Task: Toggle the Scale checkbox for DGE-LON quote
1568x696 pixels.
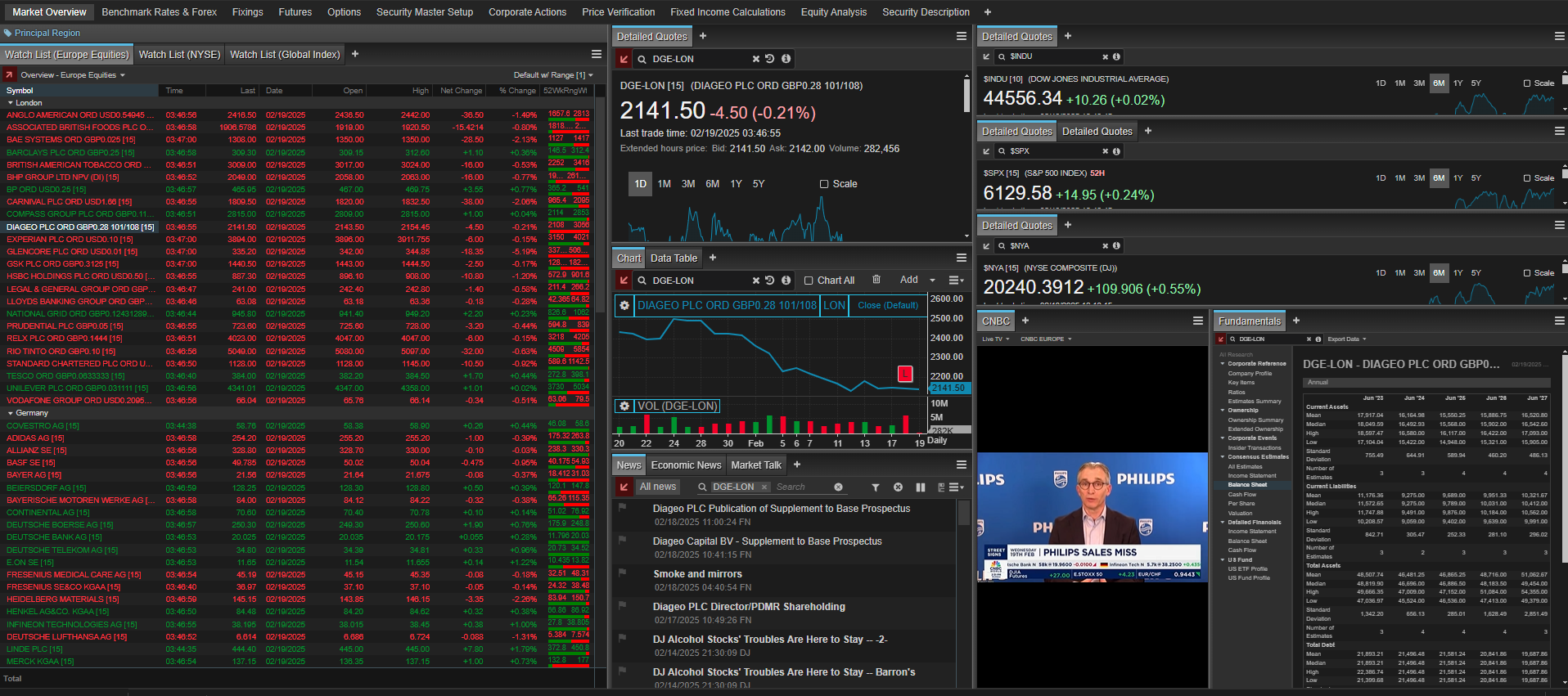Action: (x=824, y=184)
